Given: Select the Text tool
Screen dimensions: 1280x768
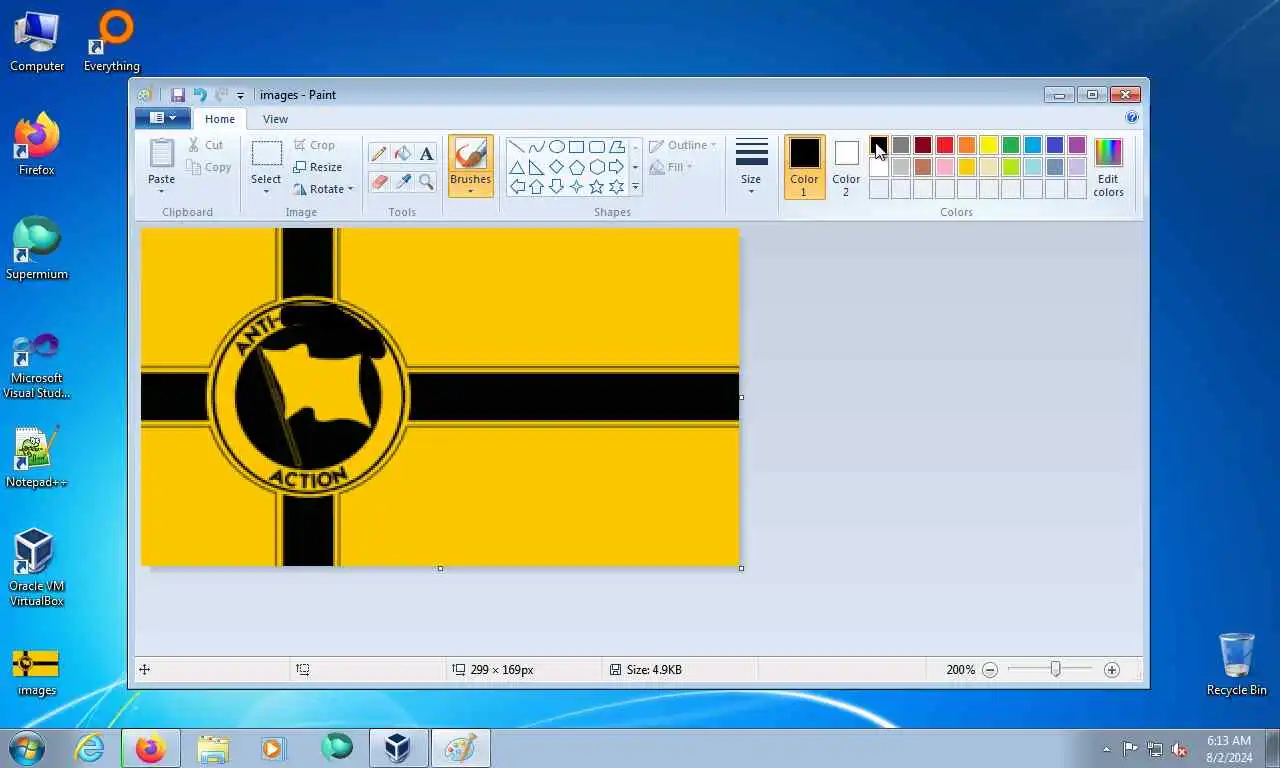Looking at the screenshot, I should [427, 153].
